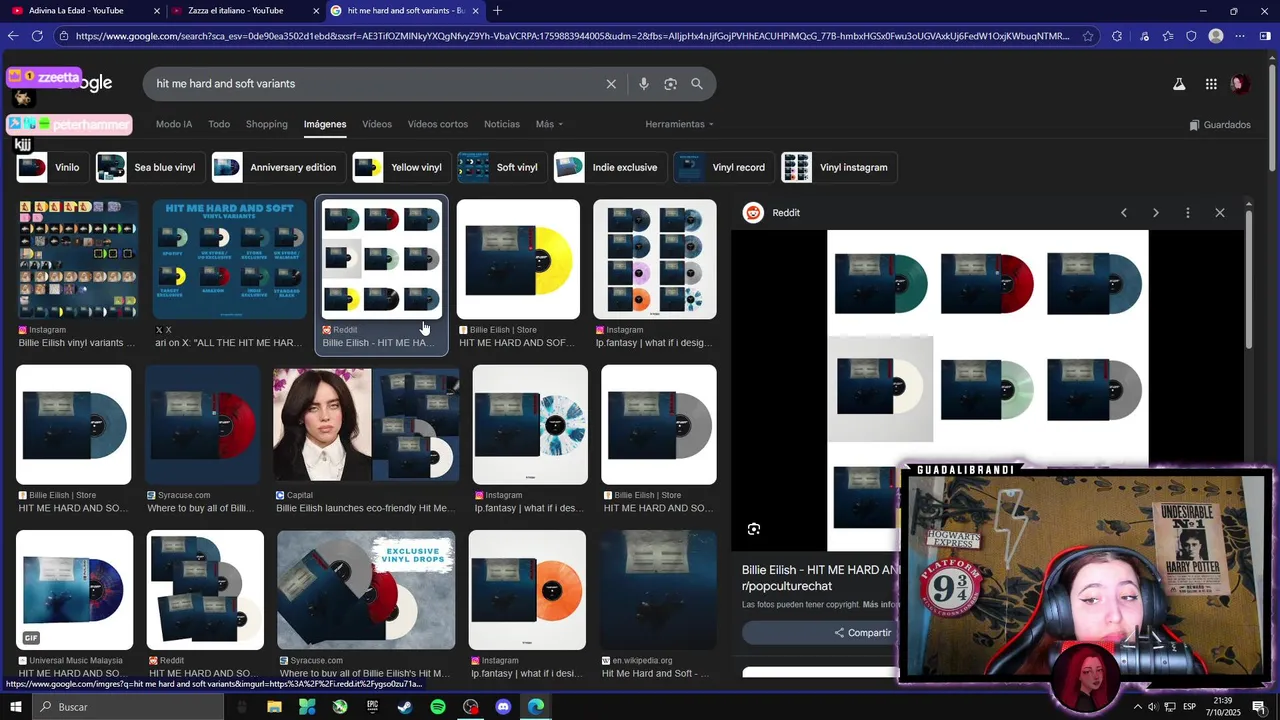Switch to the Modo IA tab
This screenshot has width=1280, height=720.
174,124
